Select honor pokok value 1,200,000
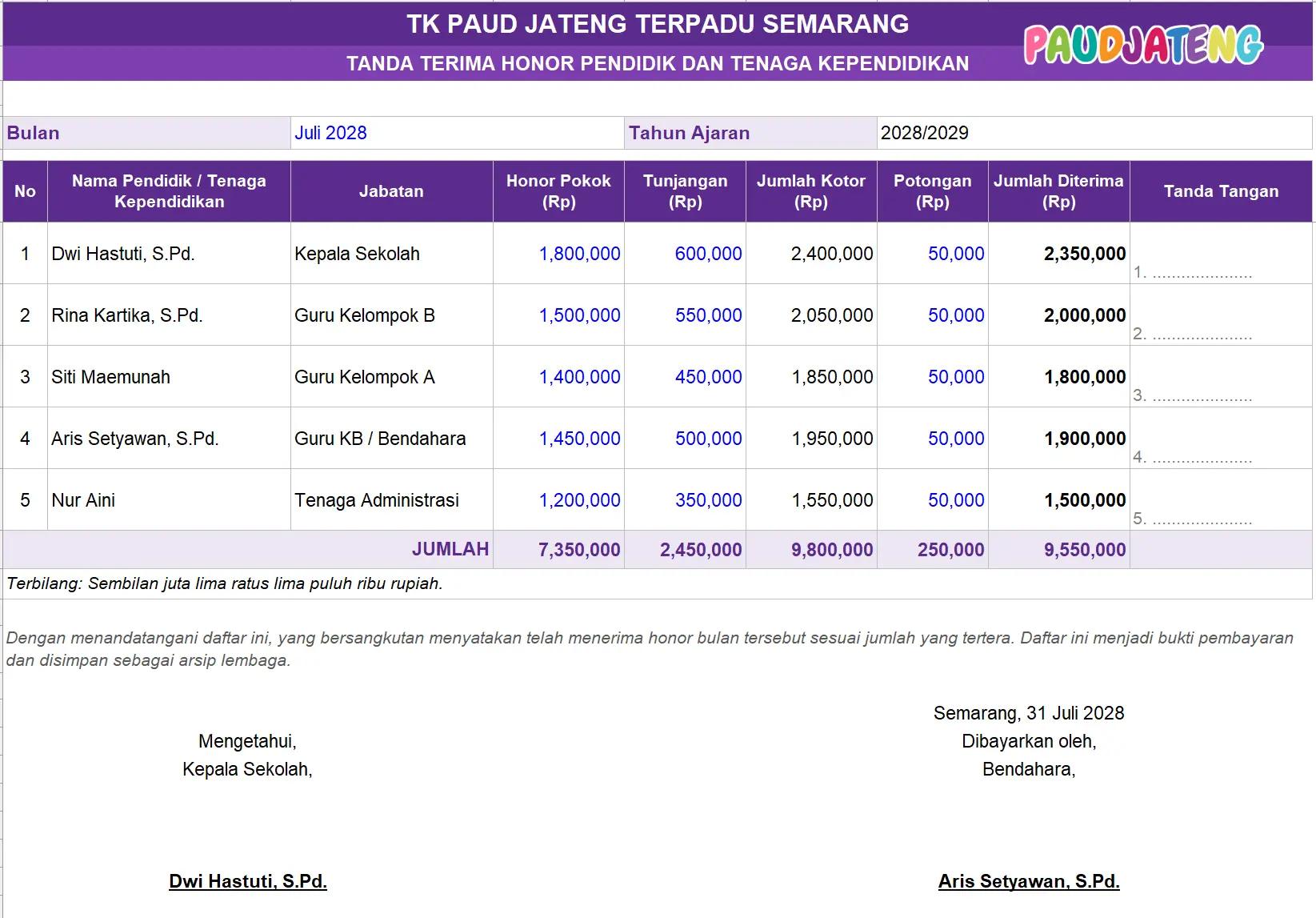The width and height of the screenshot is (1316, 918). [x=558, y=500]
